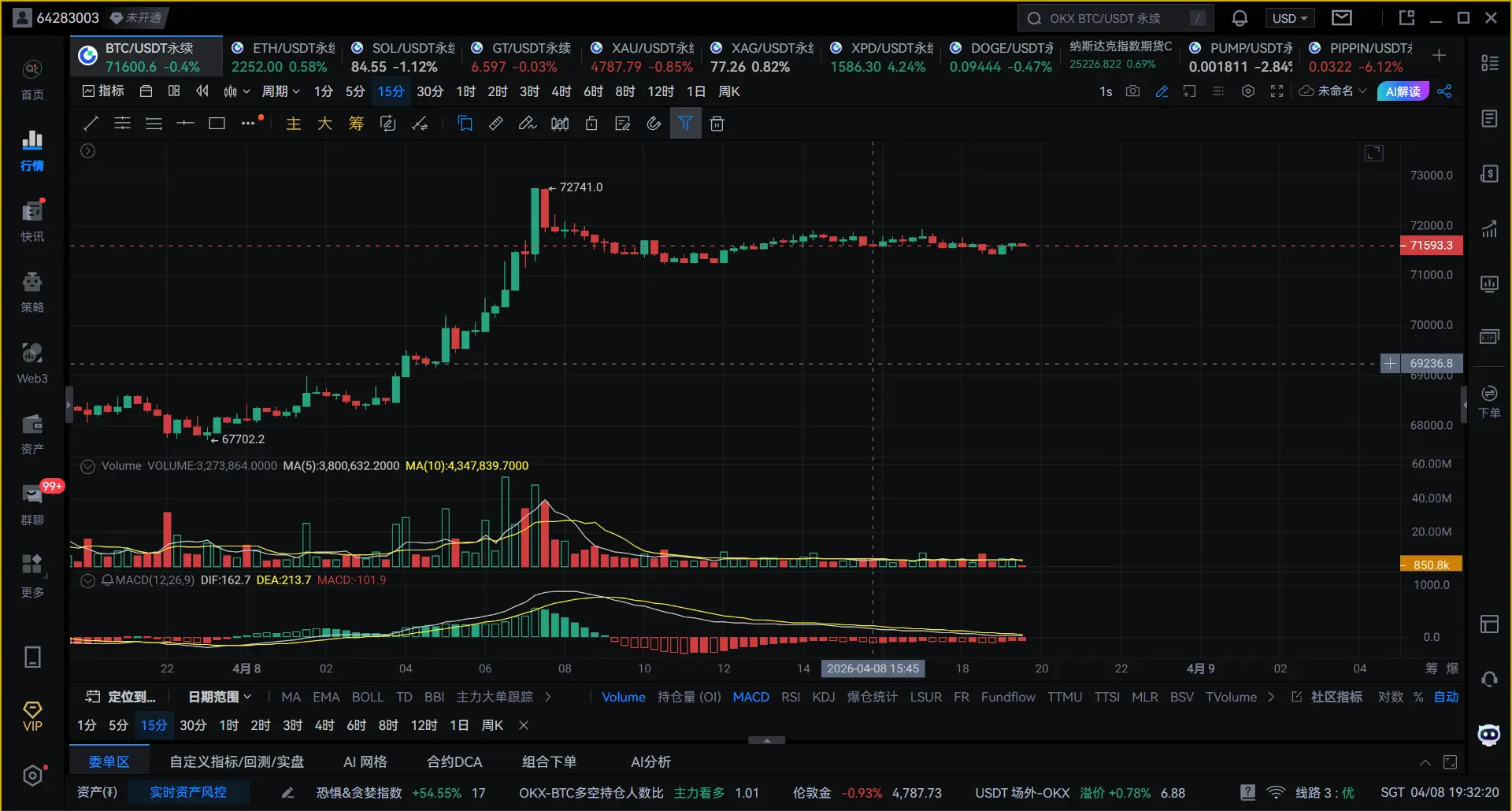Switch to the SOL/USDT永续 tab

(x=403, y=57)
